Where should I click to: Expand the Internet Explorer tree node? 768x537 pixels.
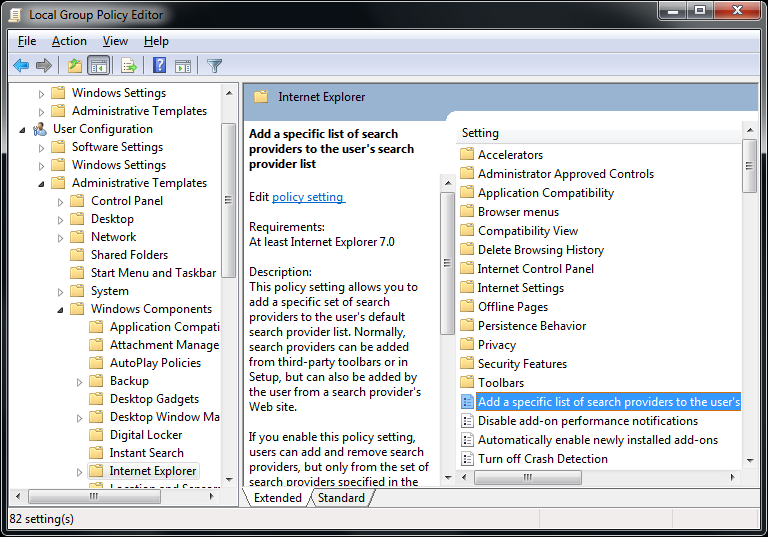tap(79, 472)
